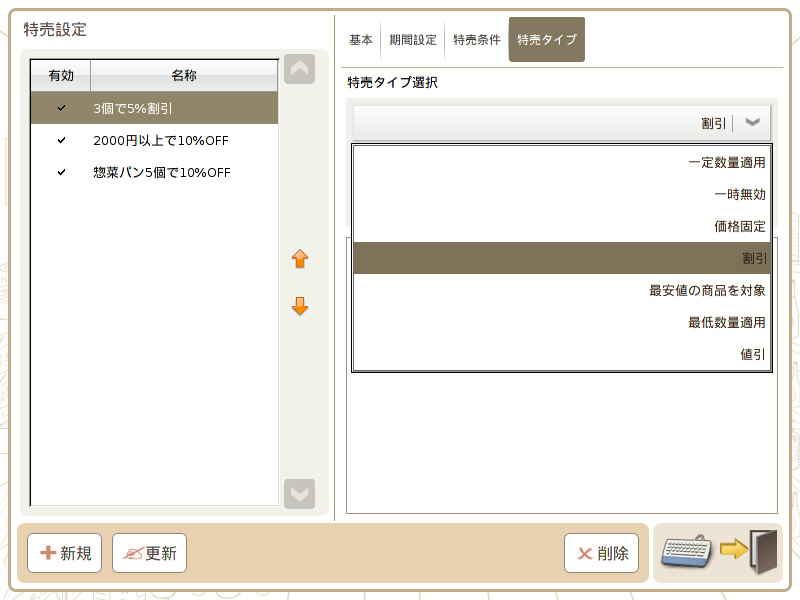
Task: Choose 一時無効 from the dropdown list
Action: (562, 194)
